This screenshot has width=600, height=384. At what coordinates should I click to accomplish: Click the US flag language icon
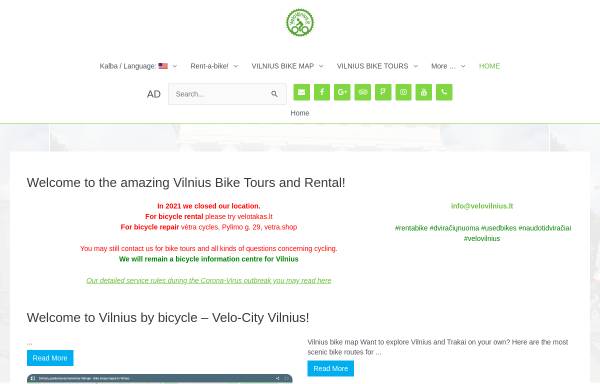(x=163, y=66)
